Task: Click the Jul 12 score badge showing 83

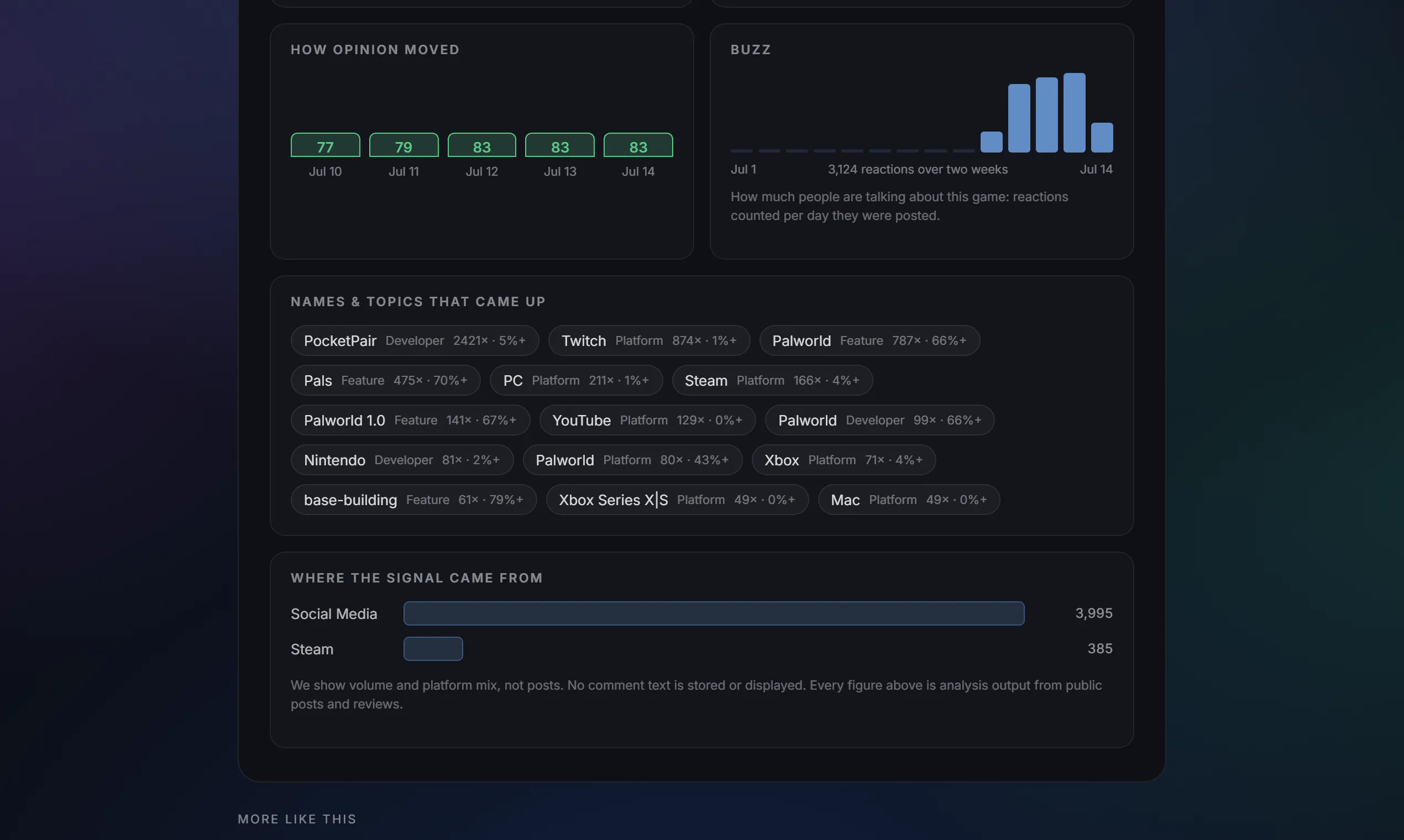Action: click(x=482, y=145)
